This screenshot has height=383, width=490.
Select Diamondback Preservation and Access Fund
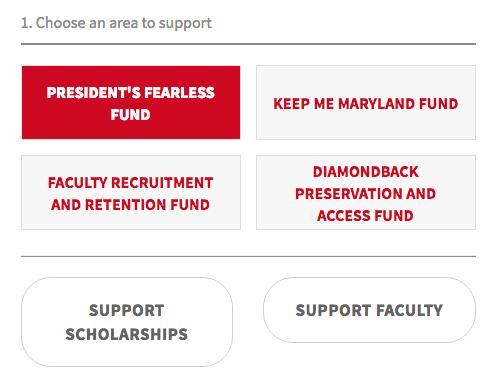click(x=366, y=192)
